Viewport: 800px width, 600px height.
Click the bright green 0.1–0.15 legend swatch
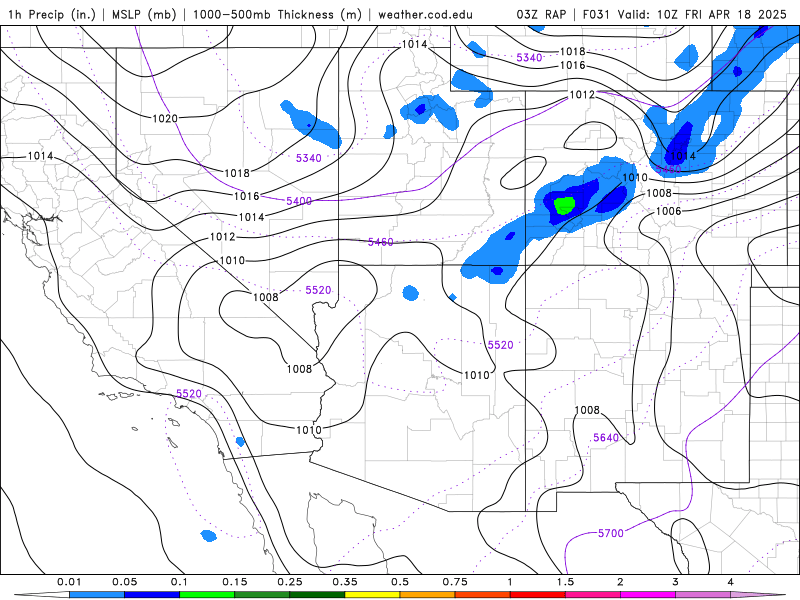click(207, 594)
